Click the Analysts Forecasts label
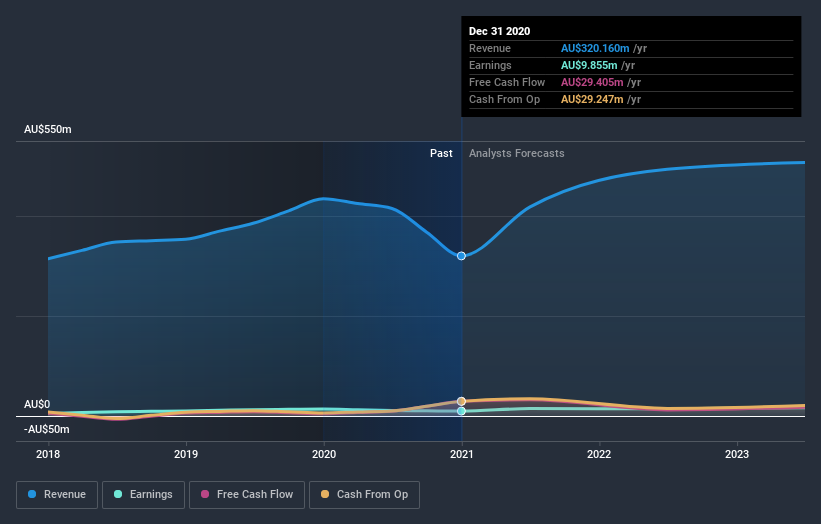821x524 pixels. [517, 153]
